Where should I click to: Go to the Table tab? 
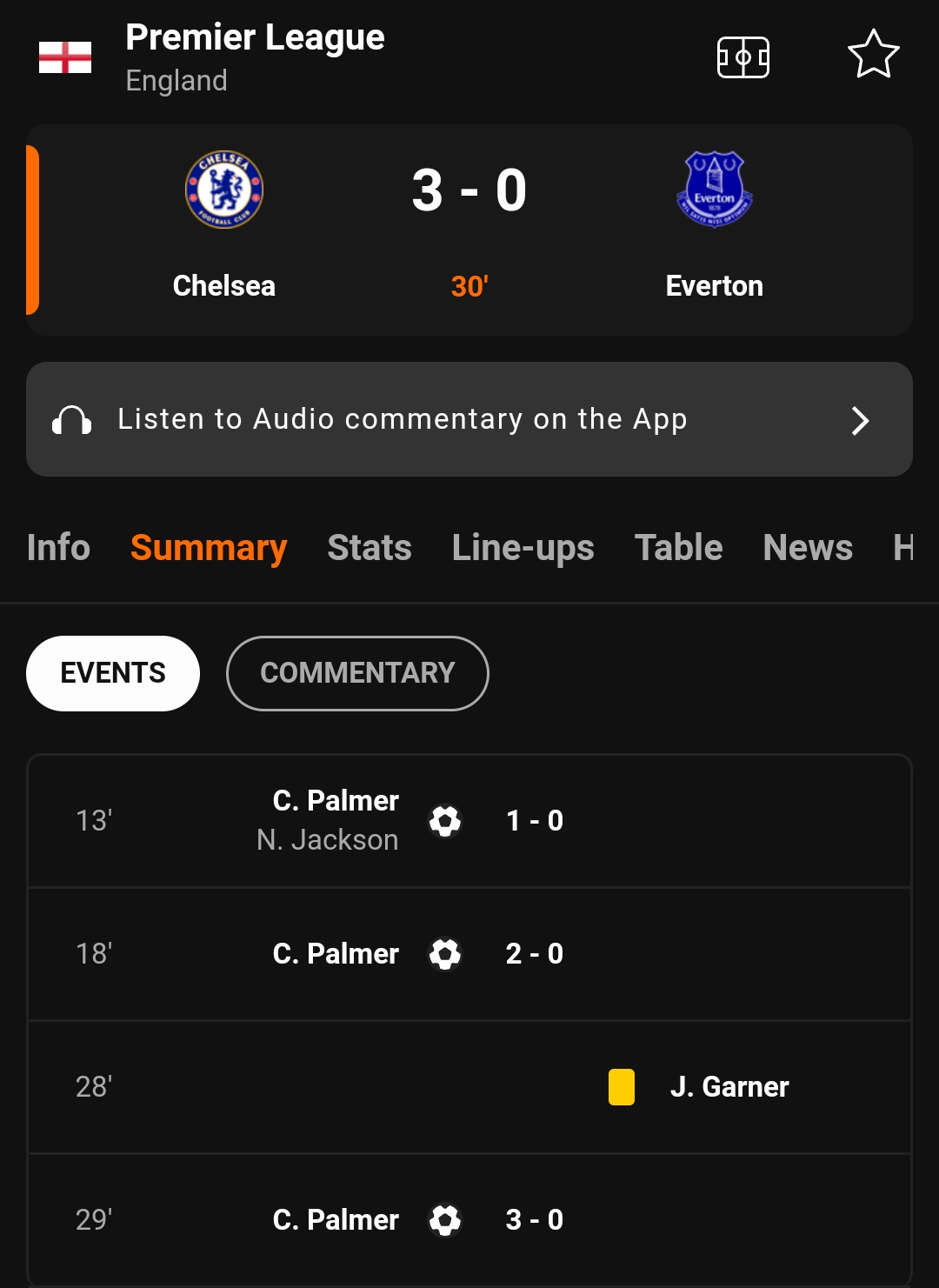pos(679,548)
